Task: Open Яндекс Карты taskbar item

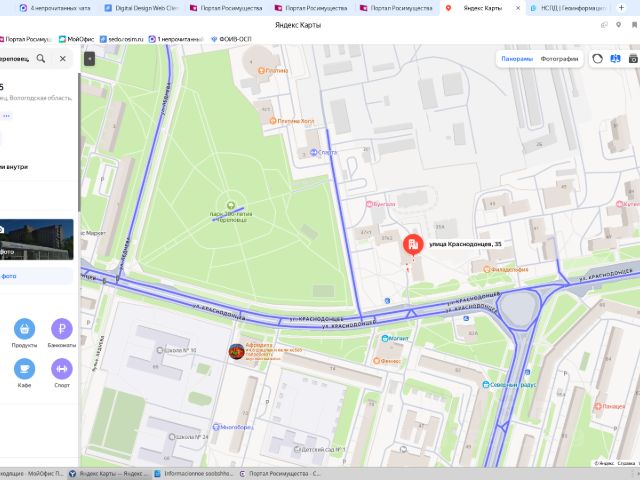Action: [x=109, y=473]
